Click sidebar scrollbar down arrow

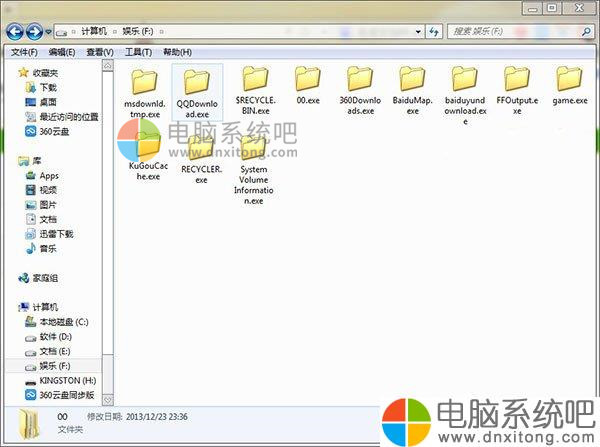click(108, 400)
